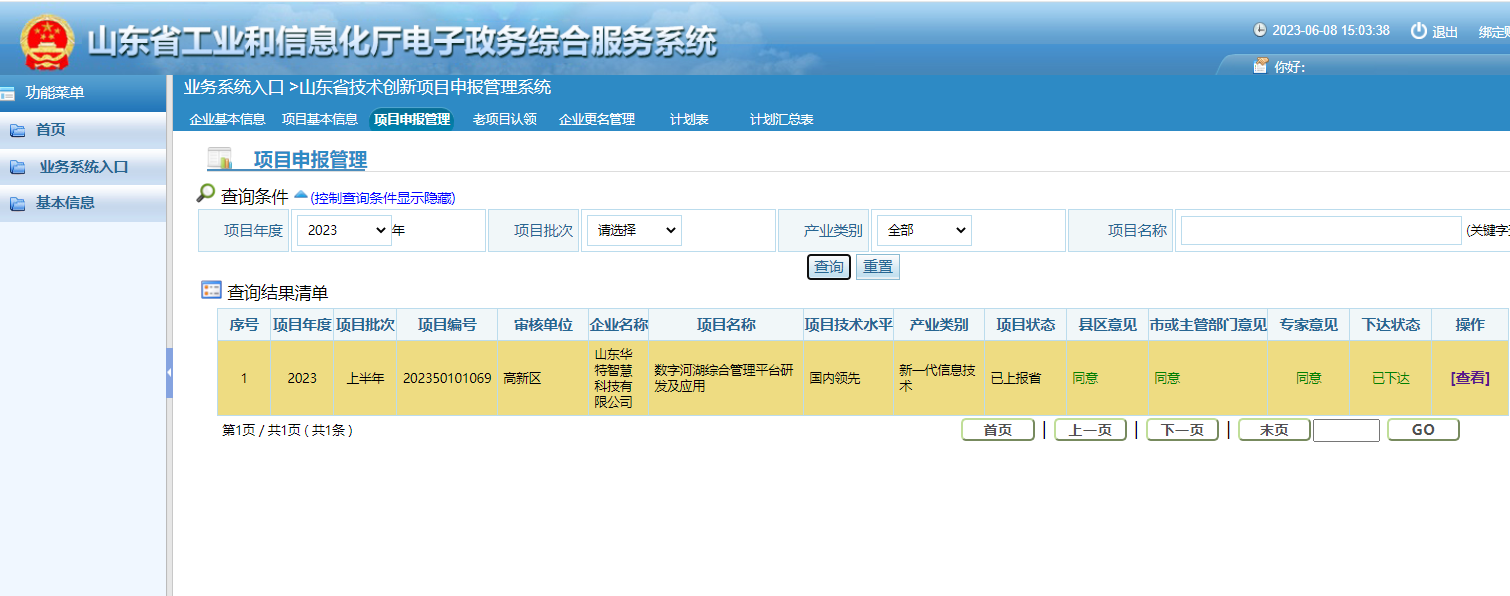Open the 查看 link for project row 1
Viewport: 1510px width, 596px height.
click(1470, 378)
